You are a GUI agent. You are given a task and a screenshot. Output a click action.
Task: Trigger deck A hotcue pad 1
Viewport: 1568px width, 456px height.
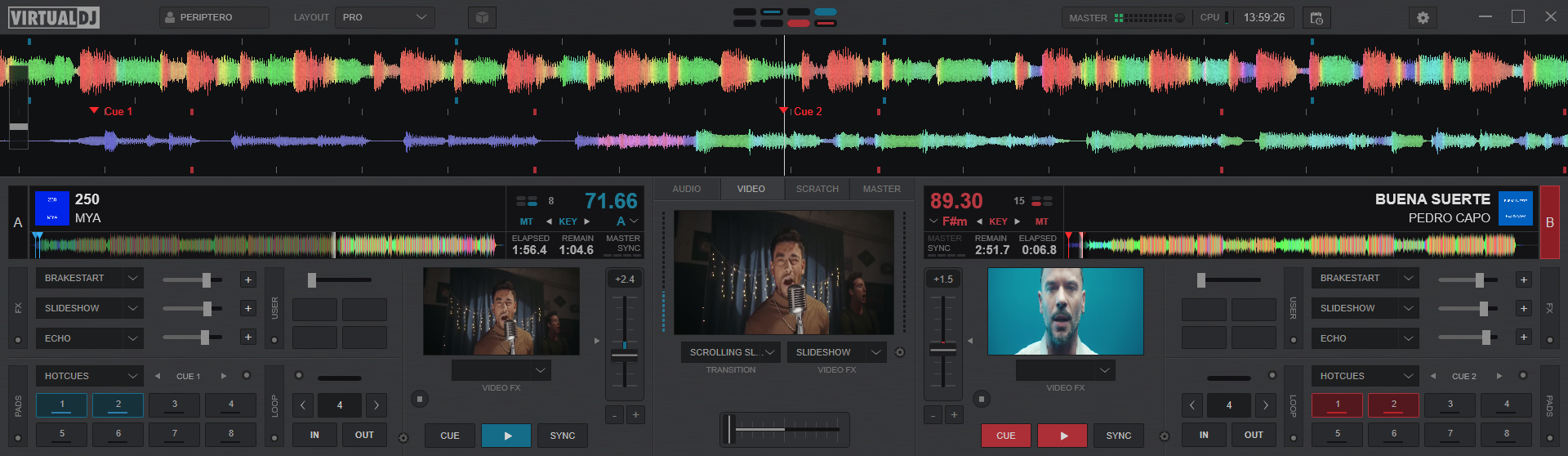61,405
